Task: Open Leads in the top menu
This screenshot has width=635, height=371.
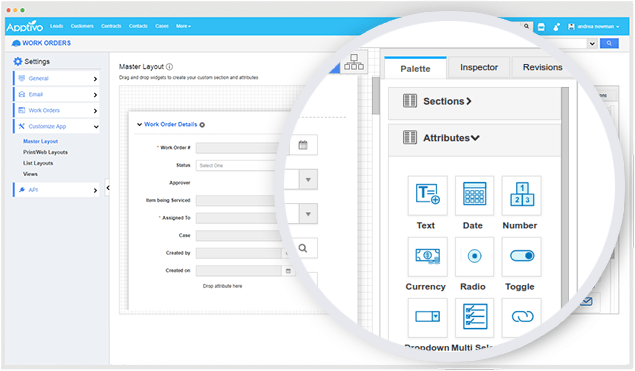Action: pyautogui.click(x=57, y=26)
